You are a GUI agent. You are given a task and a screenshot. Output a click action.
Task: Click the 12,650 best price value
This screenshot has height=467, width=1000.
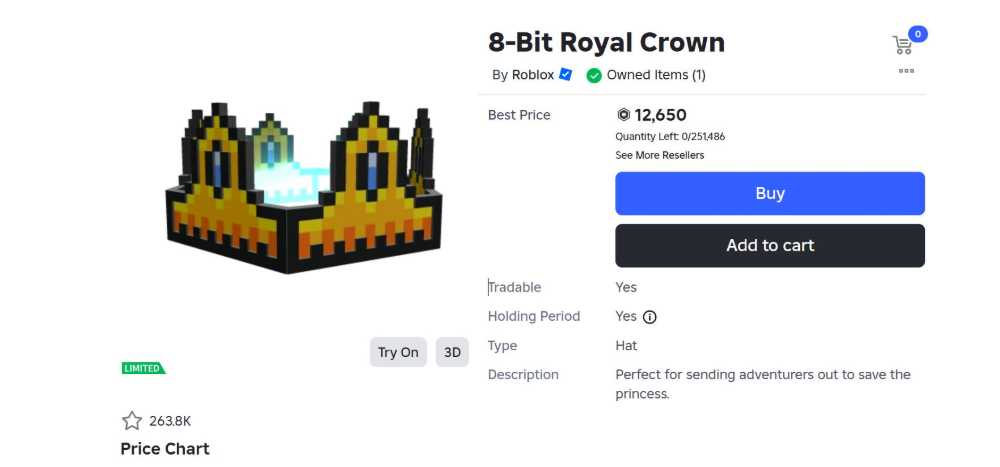pos(660,115)
